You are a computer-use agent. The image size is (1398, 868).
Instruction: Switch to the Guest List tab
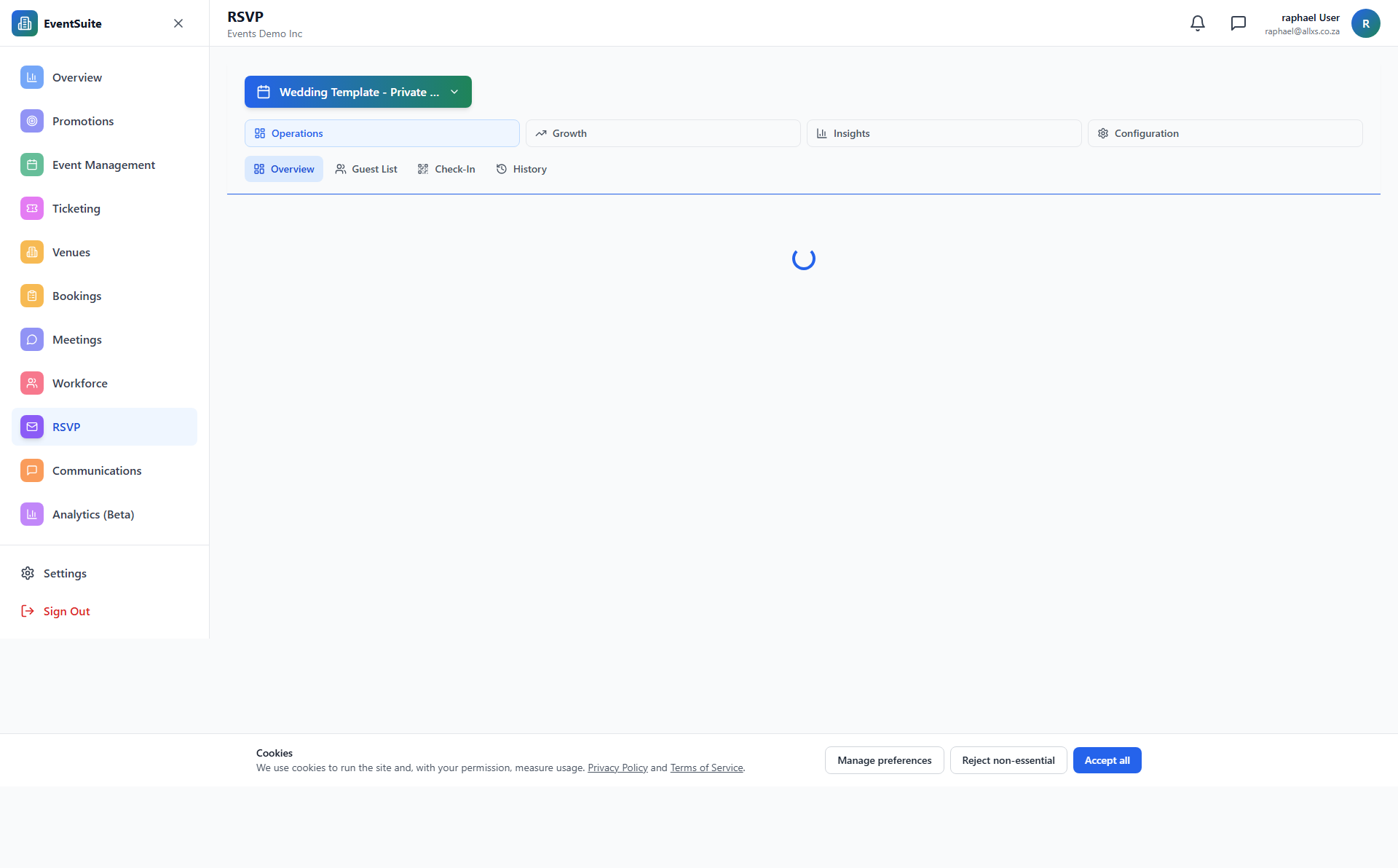366,168
